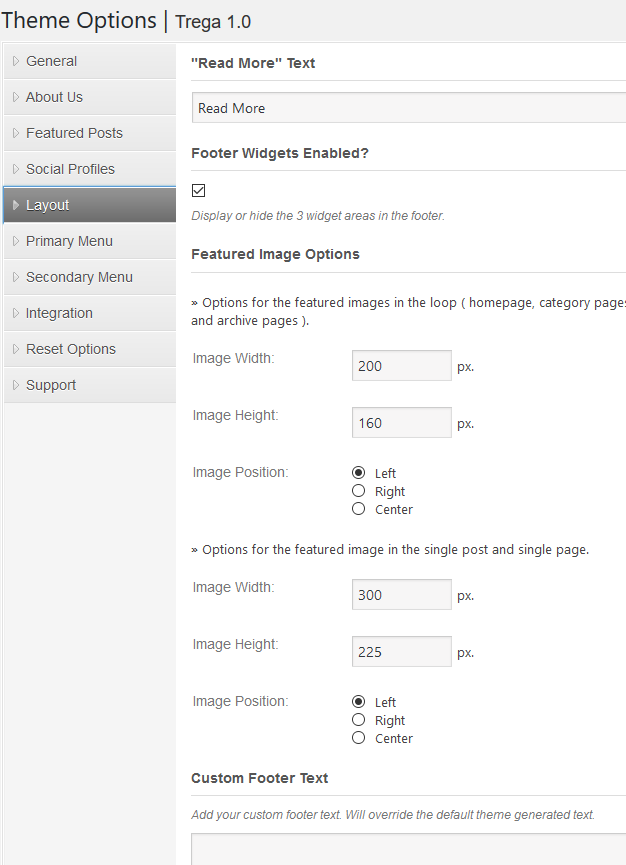
Task: Select Right for loop image position
Action: click(359, 490)
